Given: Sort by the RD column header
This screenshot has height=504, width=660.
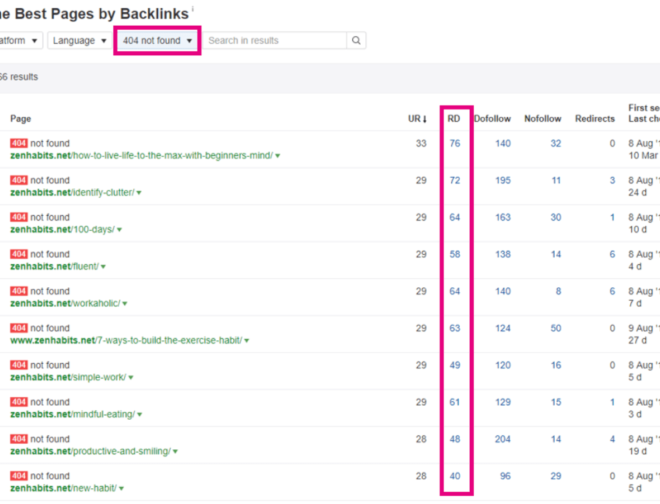Looking at the screenshot, I should tap(454, 119).
